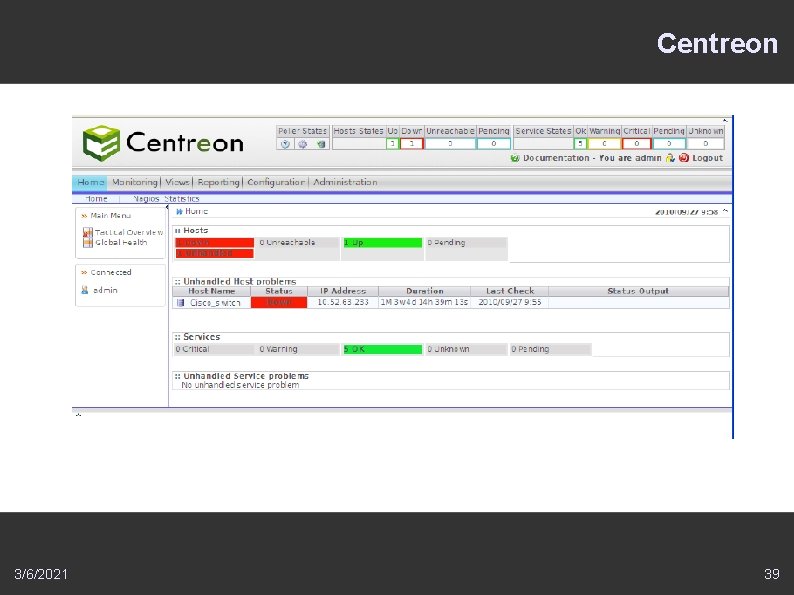Click the Hosts Unreachable count box
This screenshot has height=595, width=794.
click(x=450, y=144)
